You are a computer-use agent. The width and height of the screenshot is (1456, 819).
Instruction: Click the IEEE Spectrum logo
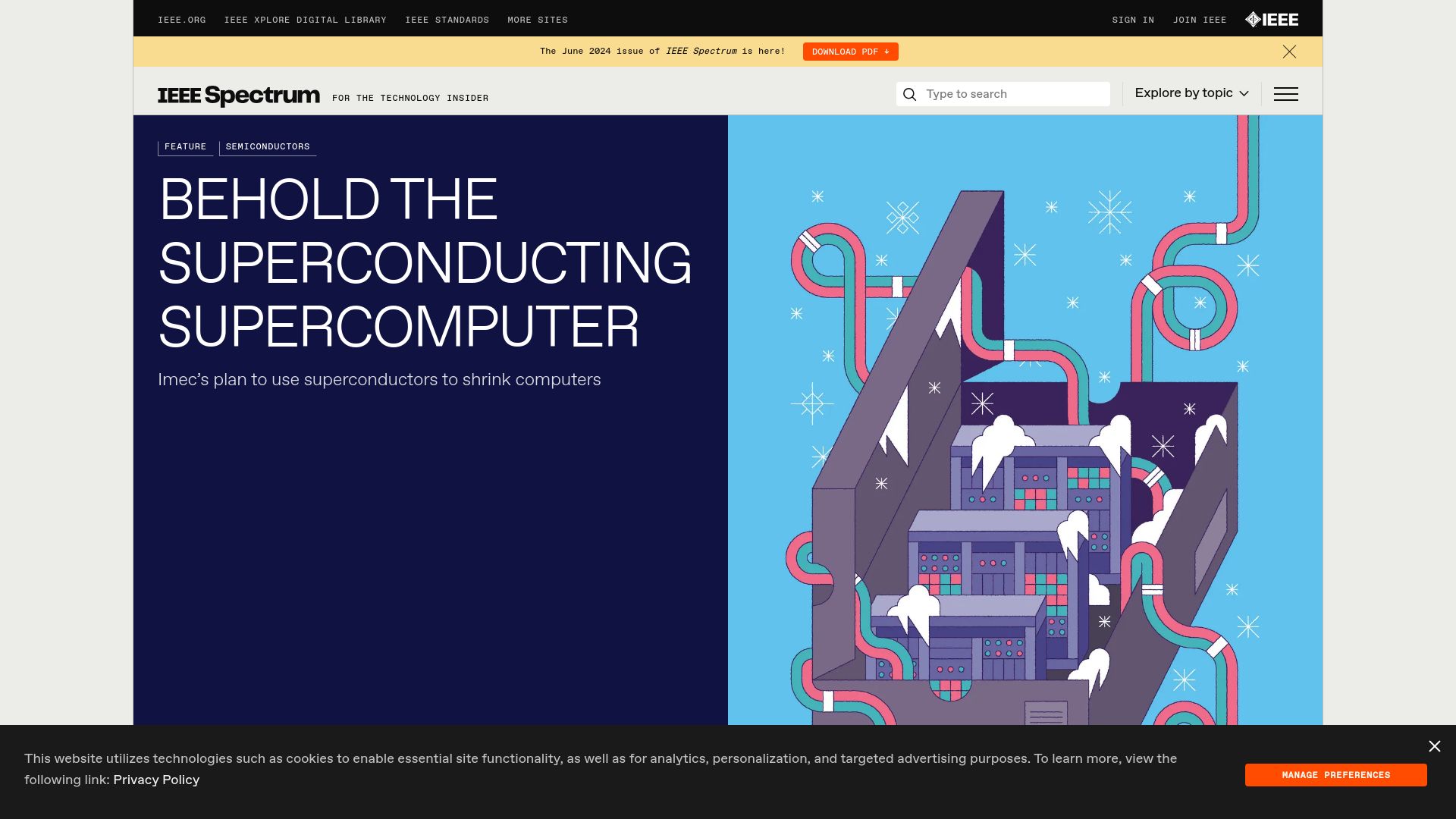(239, 96)
